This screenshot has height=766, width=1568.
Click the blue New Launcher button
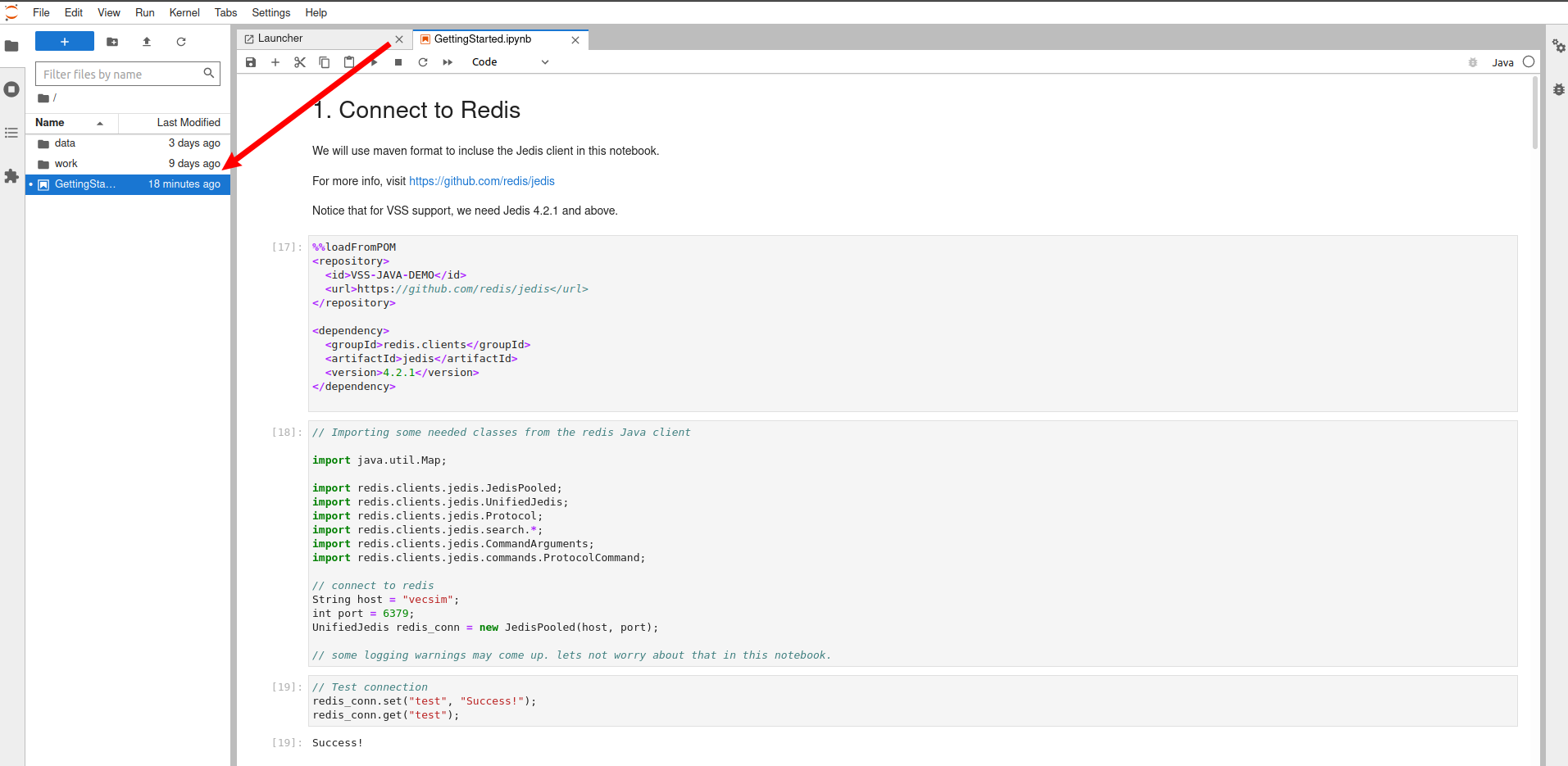tap(65, 42)
